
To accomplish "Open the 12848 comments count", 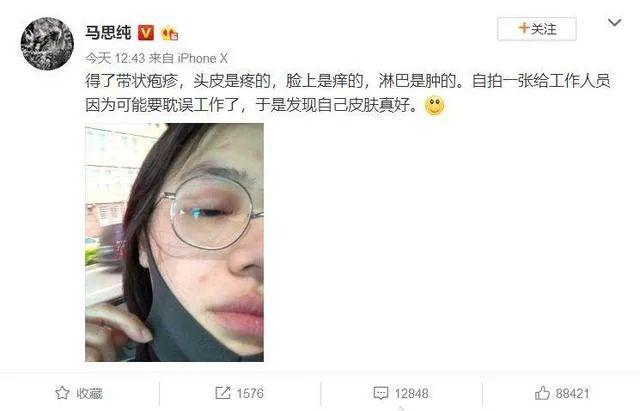I will click(411, 393).
